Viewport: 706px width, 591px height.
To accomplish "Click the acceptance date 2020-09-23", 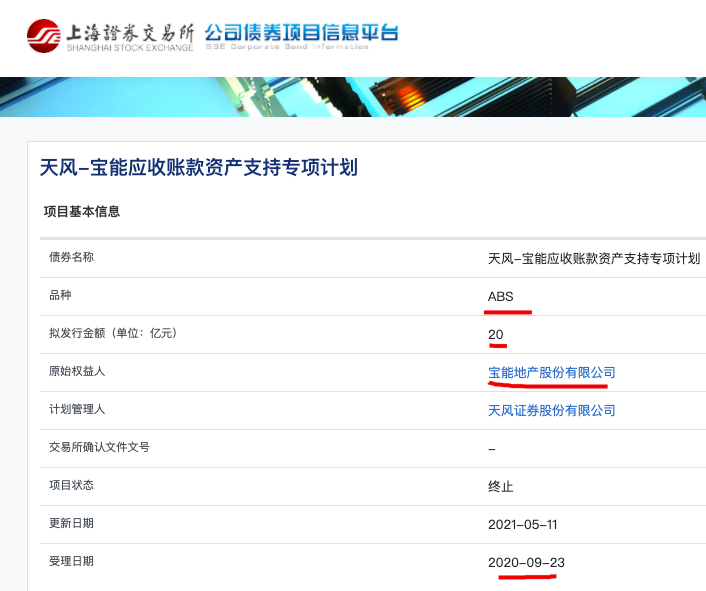I will [x=526, y=563].
